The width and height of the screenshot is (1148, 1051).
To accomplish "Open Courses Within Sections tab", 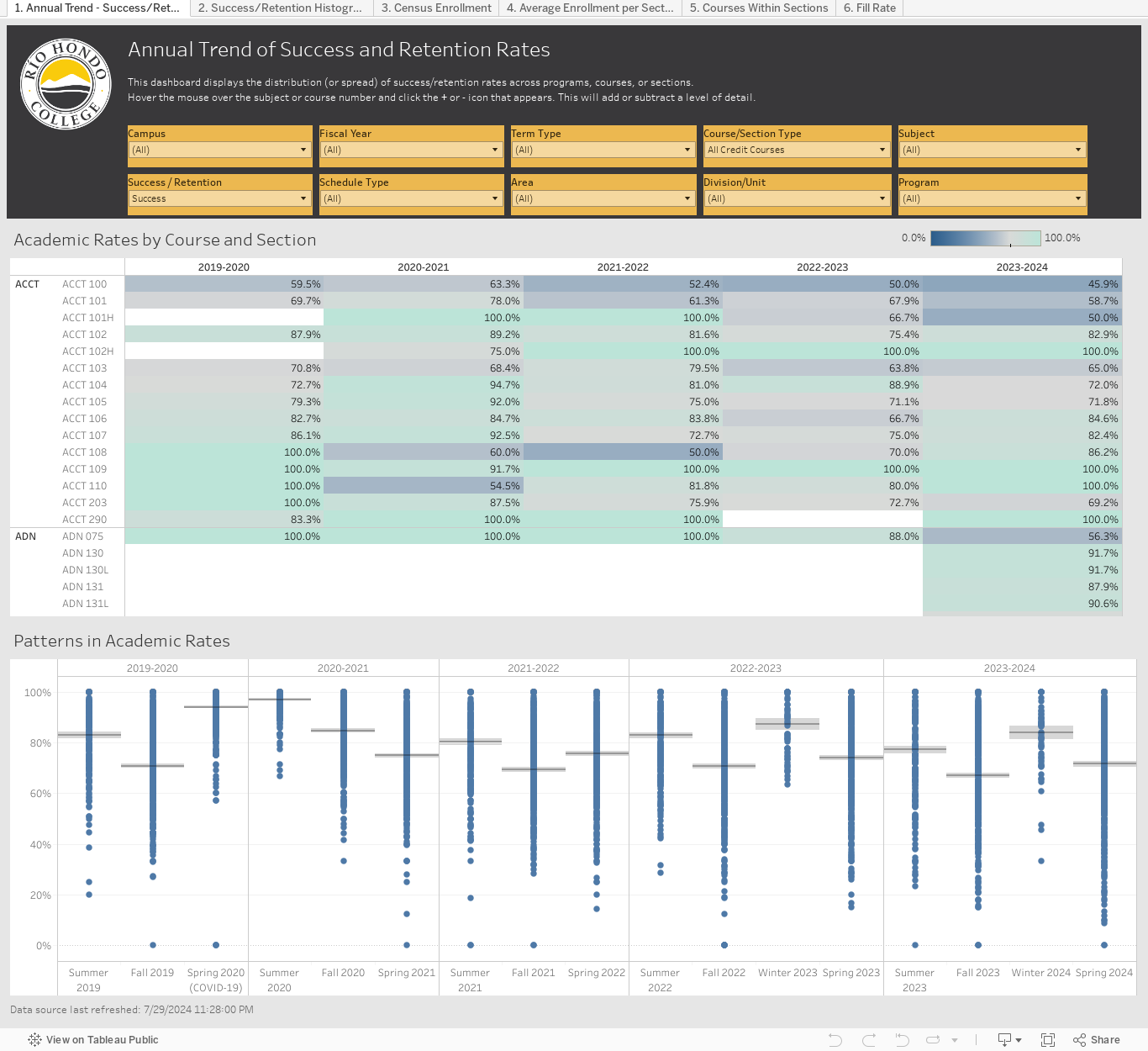I will (x=759, y=8).
